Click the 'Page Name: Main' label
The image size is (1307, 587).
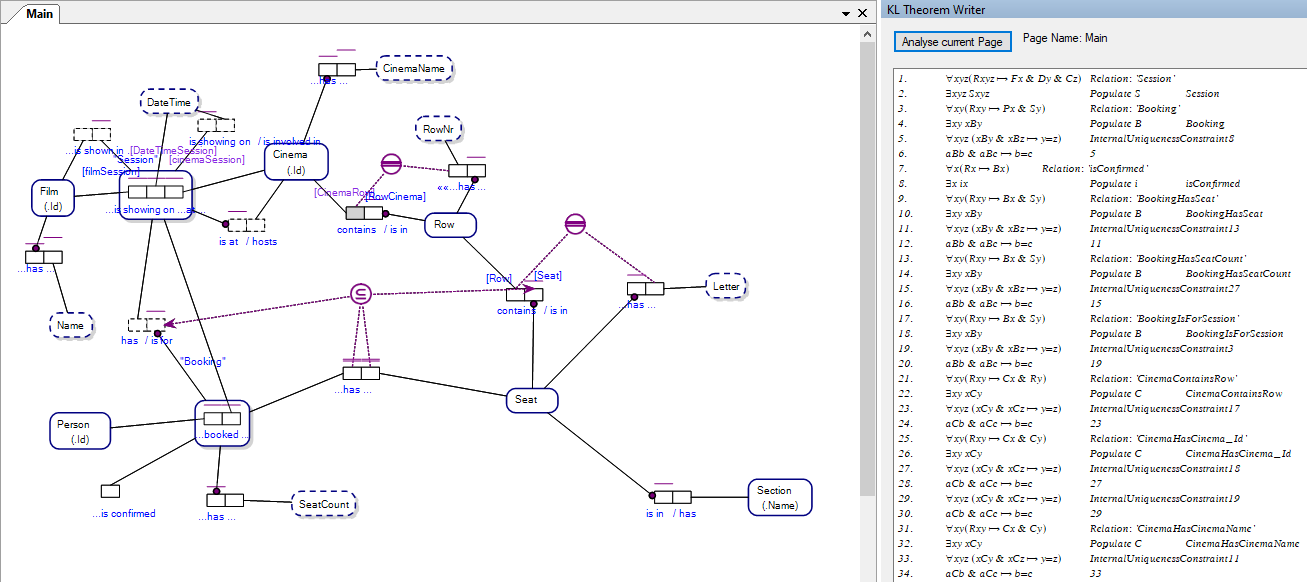(x=1065, y=38)
